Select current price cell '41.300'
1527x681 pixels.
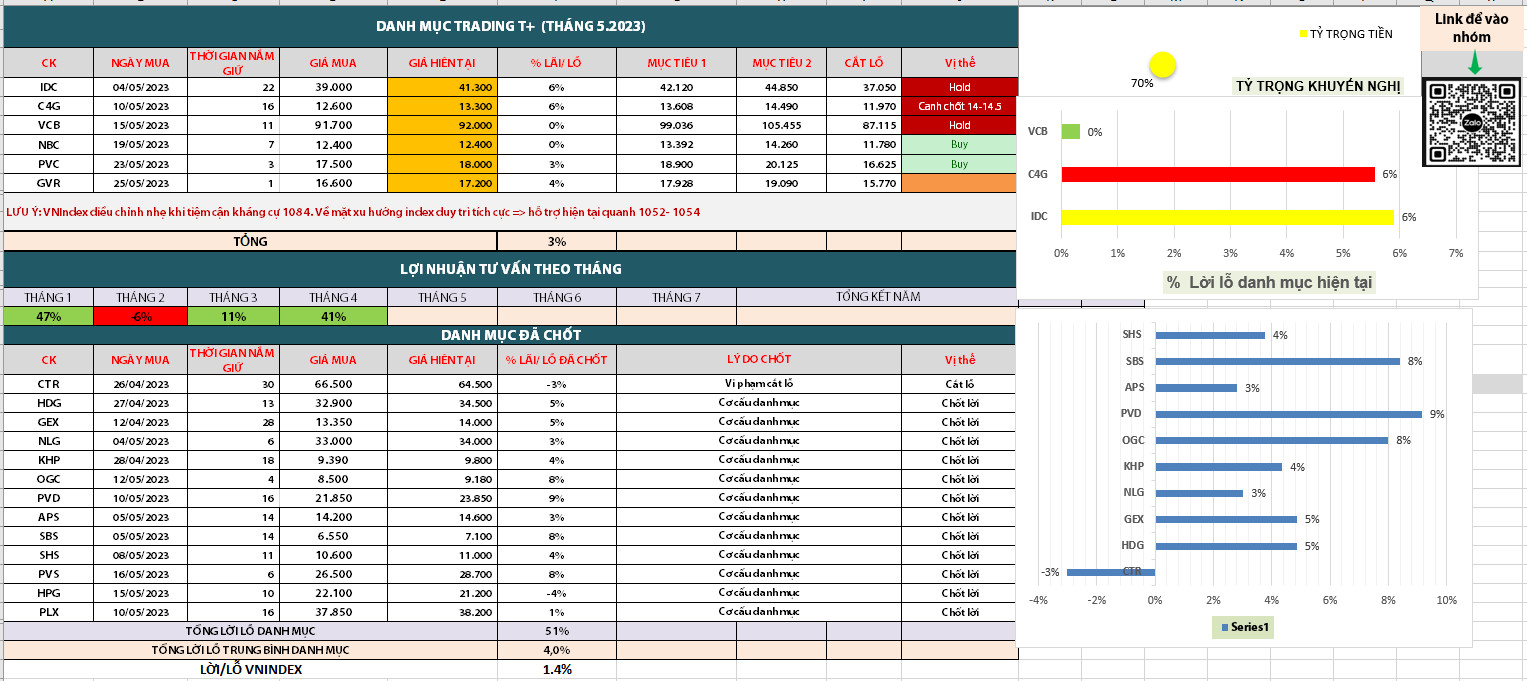click(x=442, y=87)
